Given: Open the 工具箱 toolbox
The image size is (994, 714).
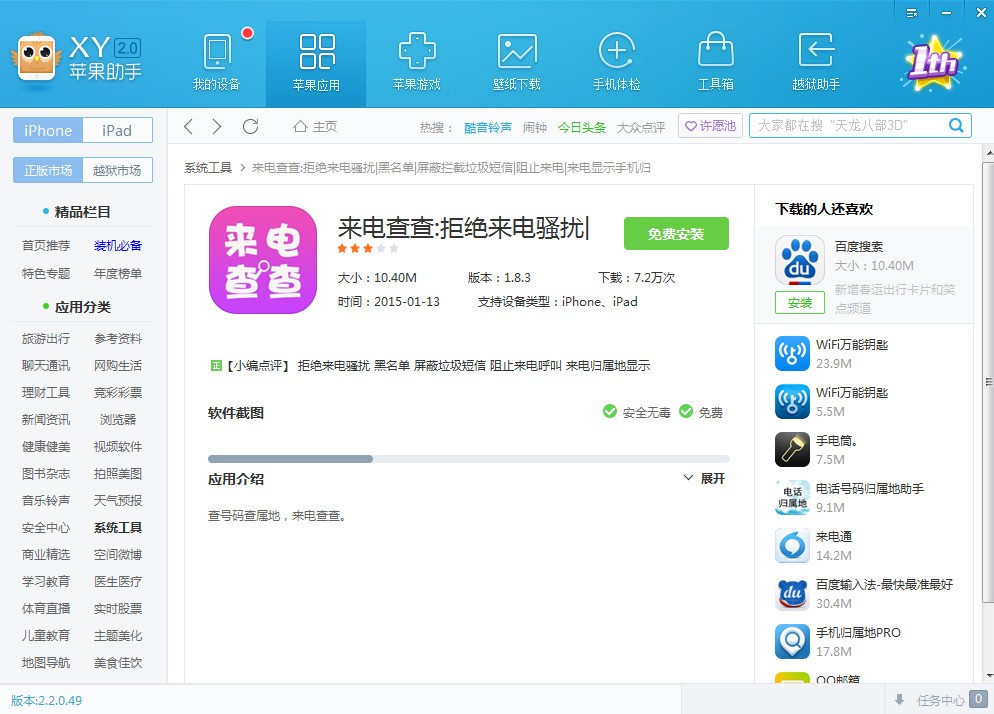Looking at the screenshot, I should tap(716, 63).
